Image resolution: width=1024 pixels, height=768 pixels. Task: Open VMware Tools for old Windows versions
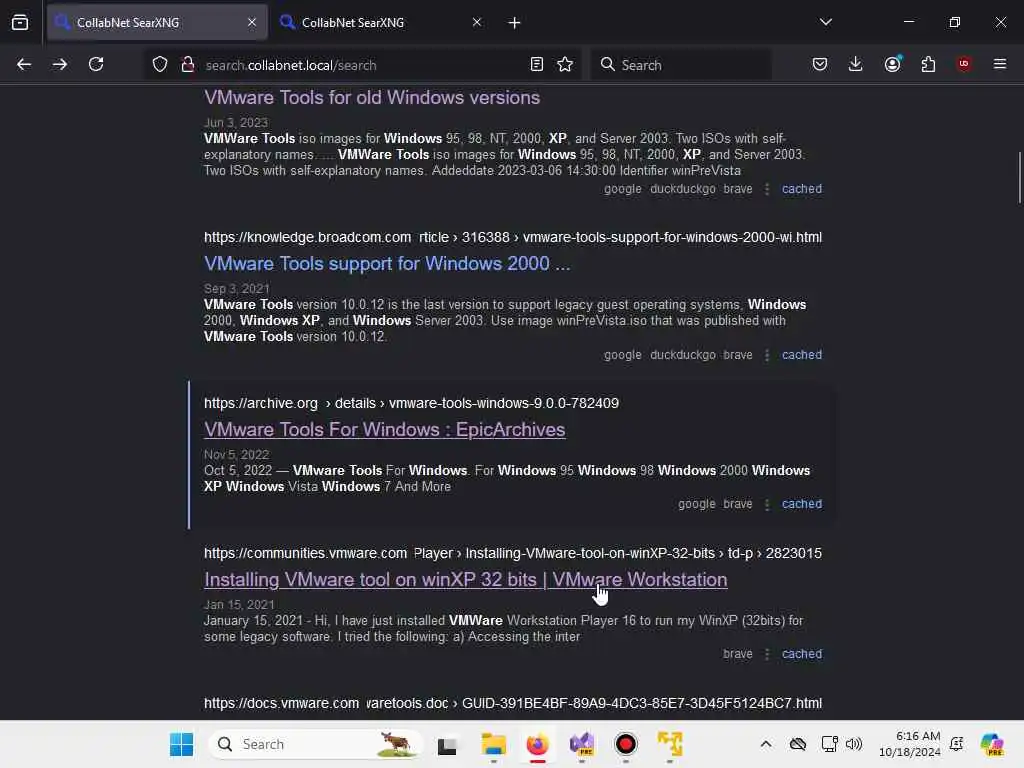click(x=372, y=98)
